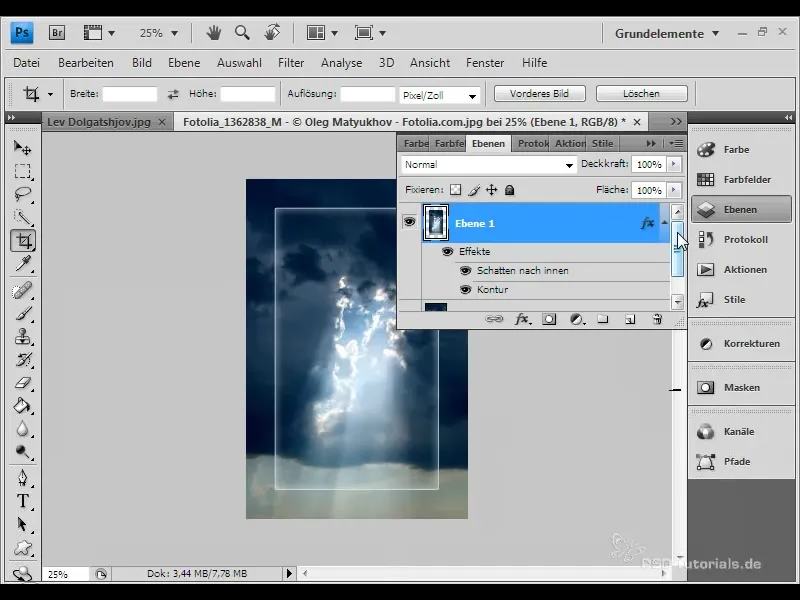Screen dimensions: 800x600
Task: Open the Bearbeiten menu
Action: click(86, 63)
